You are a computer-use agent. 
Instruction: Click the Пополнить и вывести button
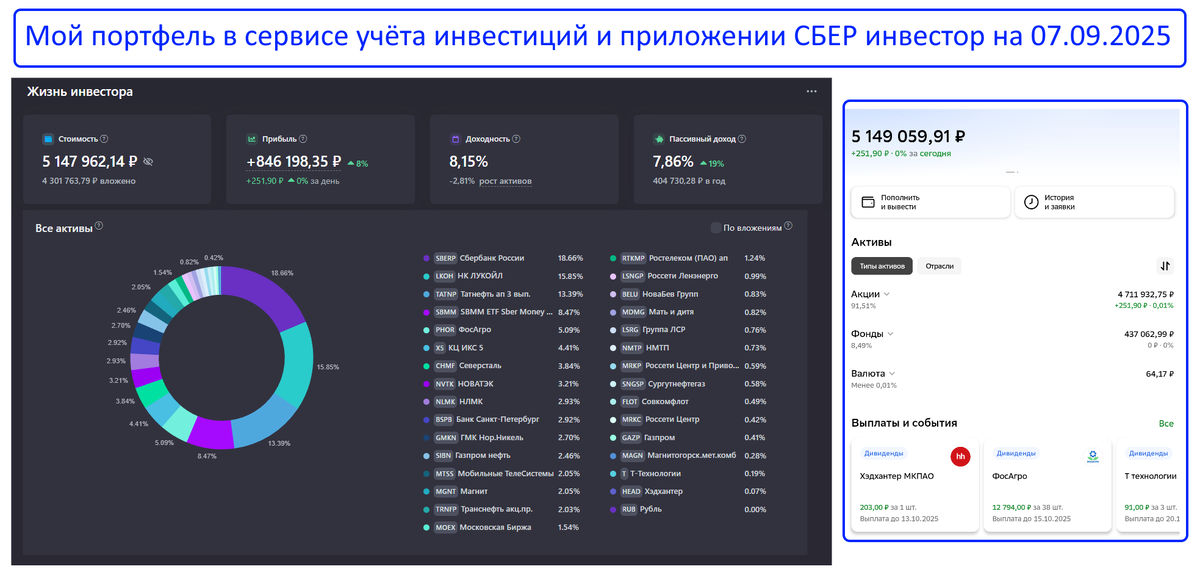coord(930,202)
